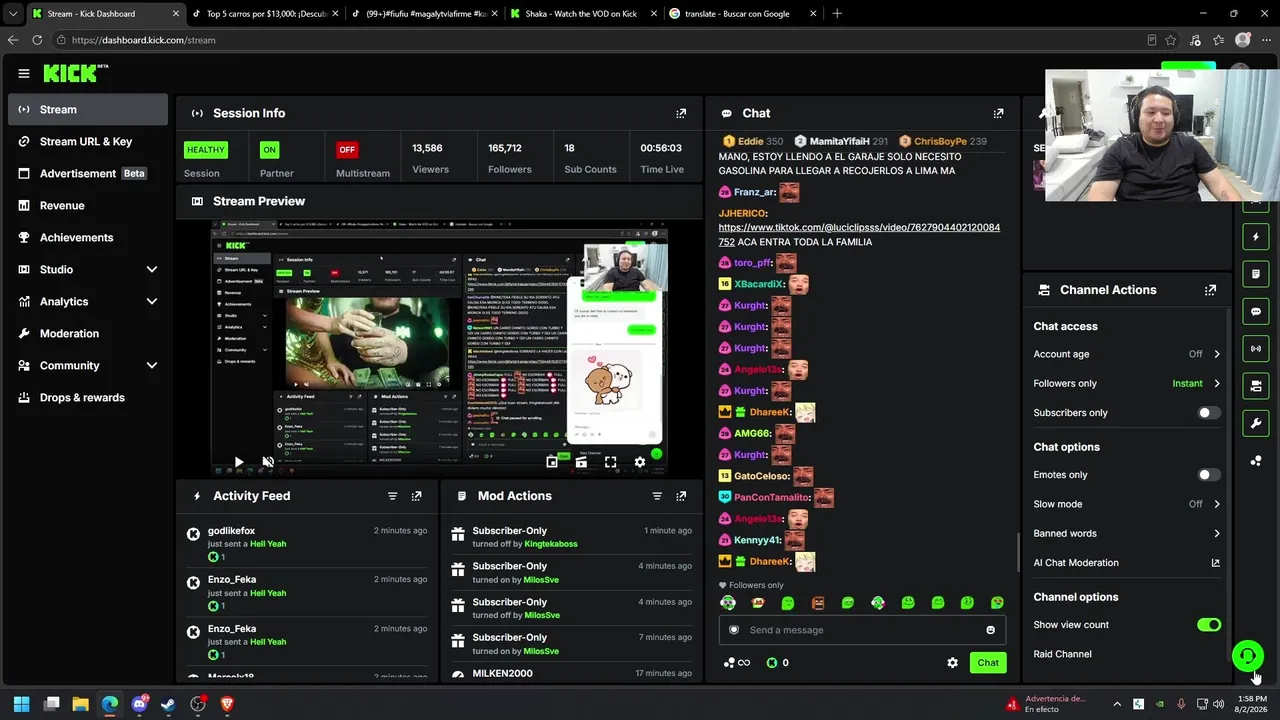
Task: Enter fullscreen on the stream preview
Action: [x=610, y=462]
